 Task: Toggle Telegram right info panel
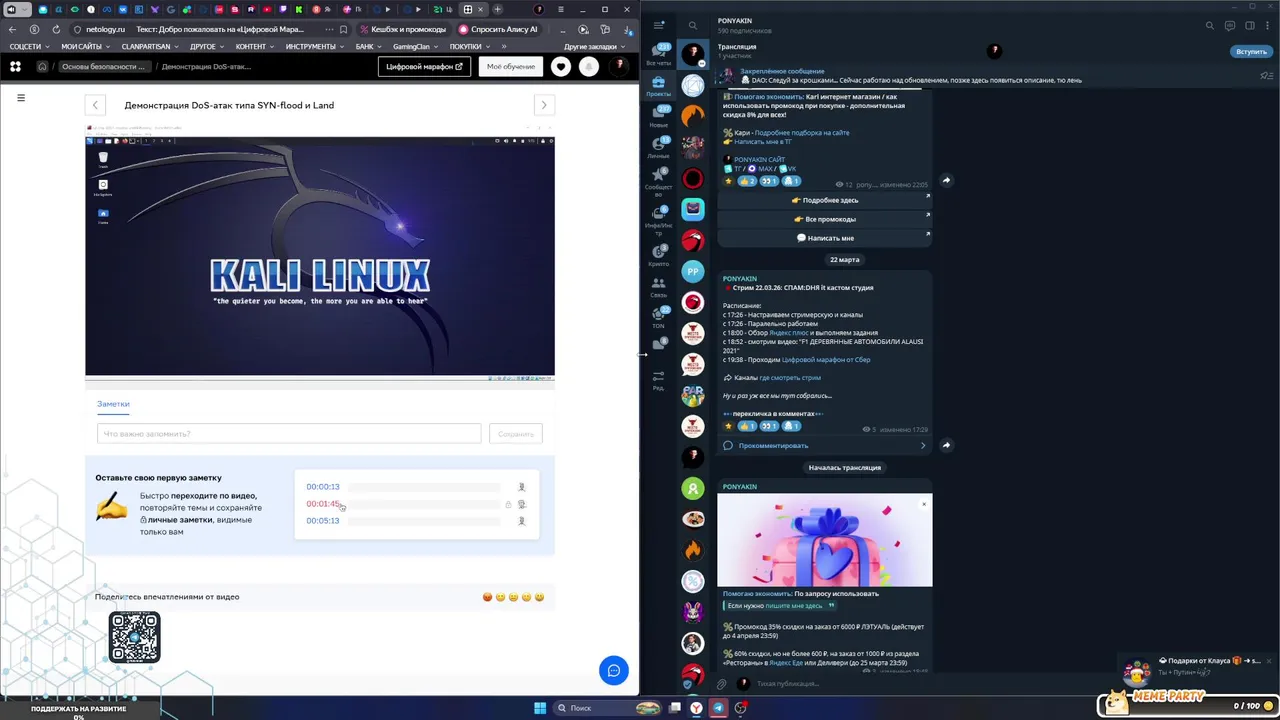point(1250,26)
